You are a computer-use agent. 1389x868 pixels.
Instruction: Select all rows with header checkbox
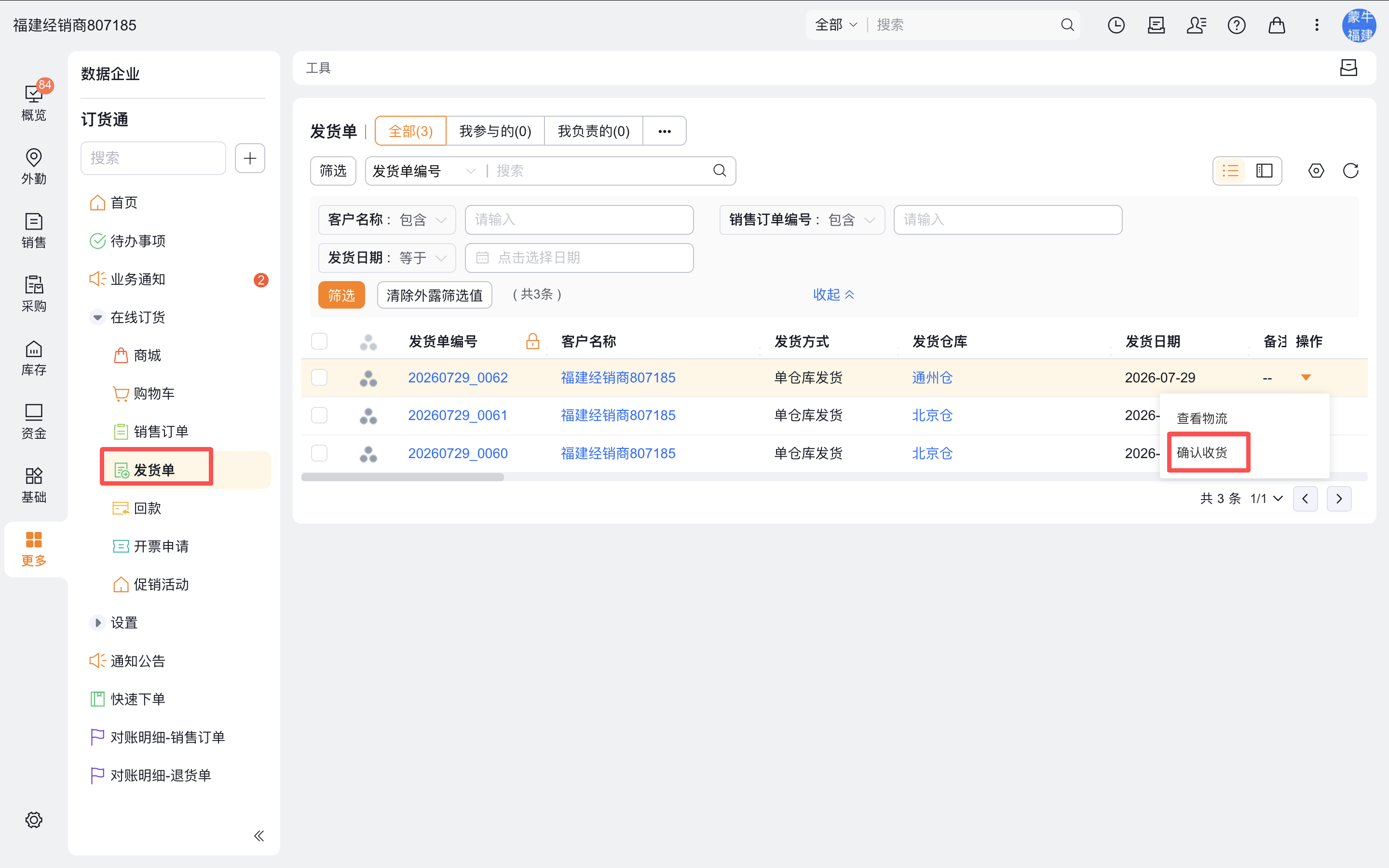pyautogui.click(x=319, y=341)
